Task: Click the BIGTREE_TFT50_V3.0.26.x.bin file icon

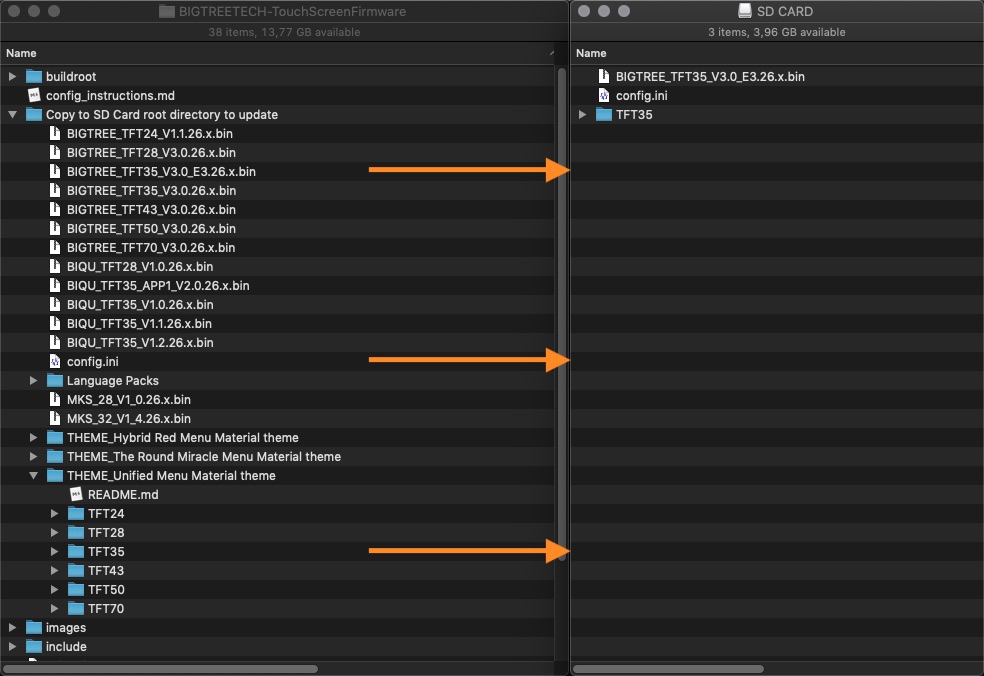Action: point(55,228)
